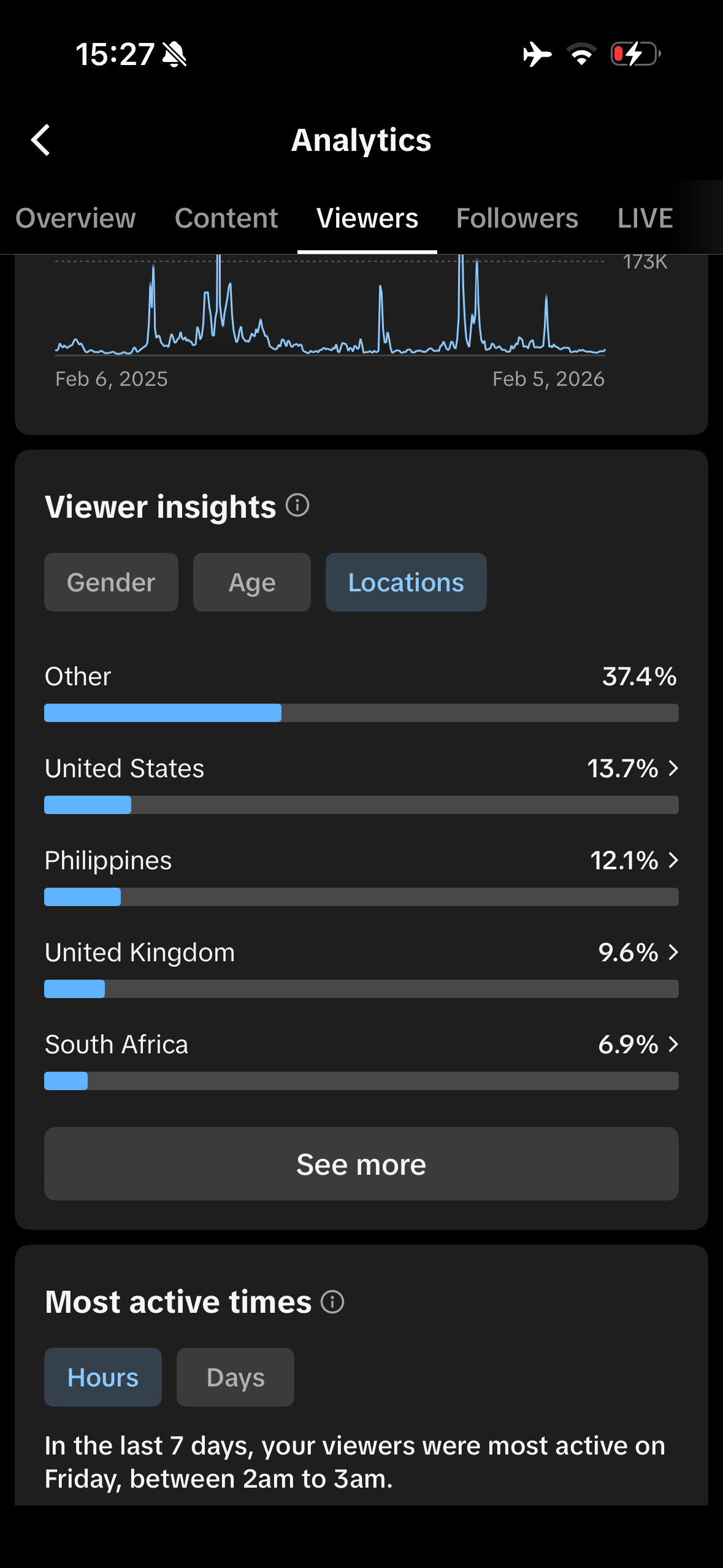This screenshot has width=723, height=1568.
Task: Switch active times to Days
Action: (x=235, y=1377)
